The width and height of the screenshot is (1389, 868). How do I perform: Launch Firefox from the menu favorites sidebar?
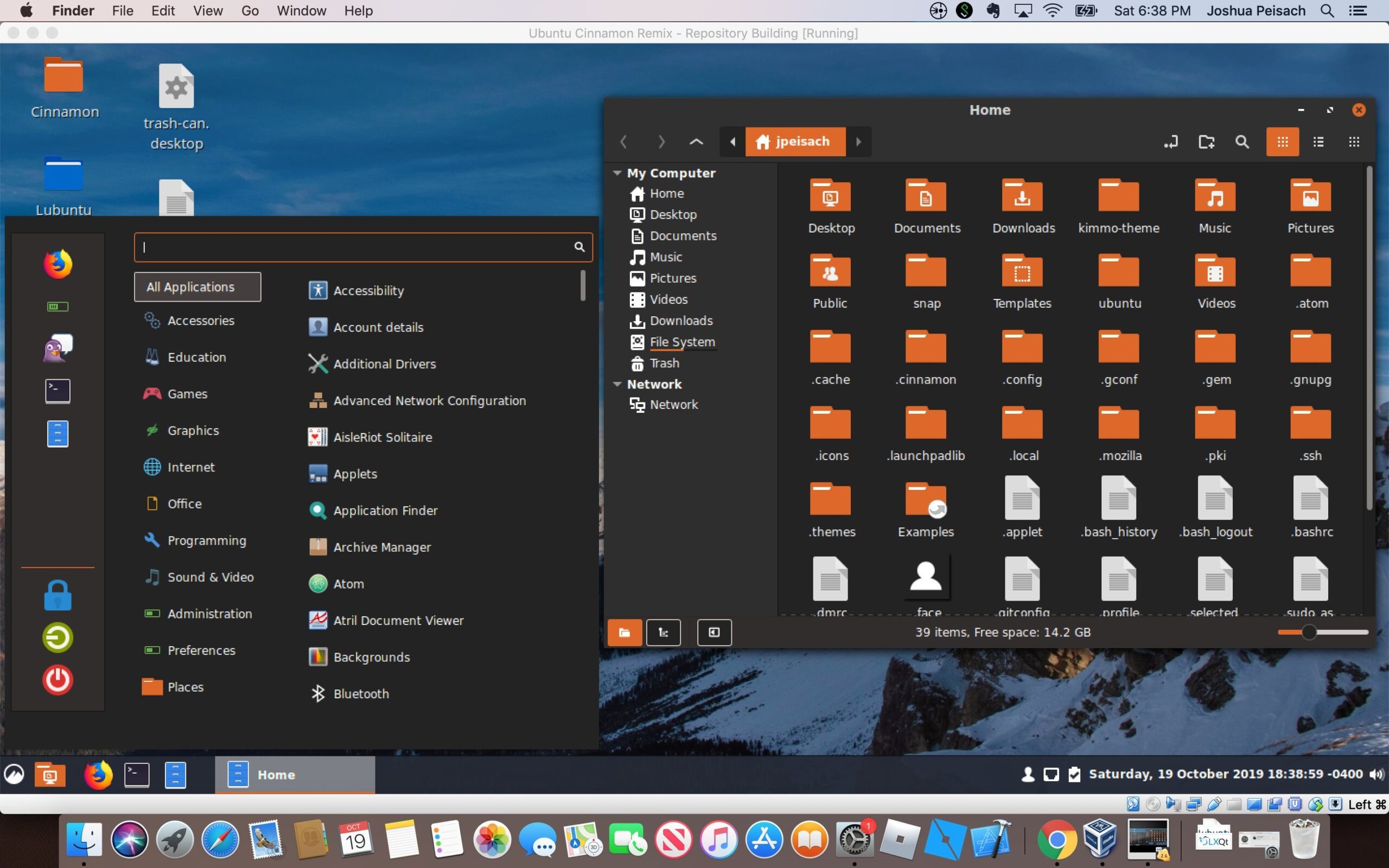click(x=58, y=264)
